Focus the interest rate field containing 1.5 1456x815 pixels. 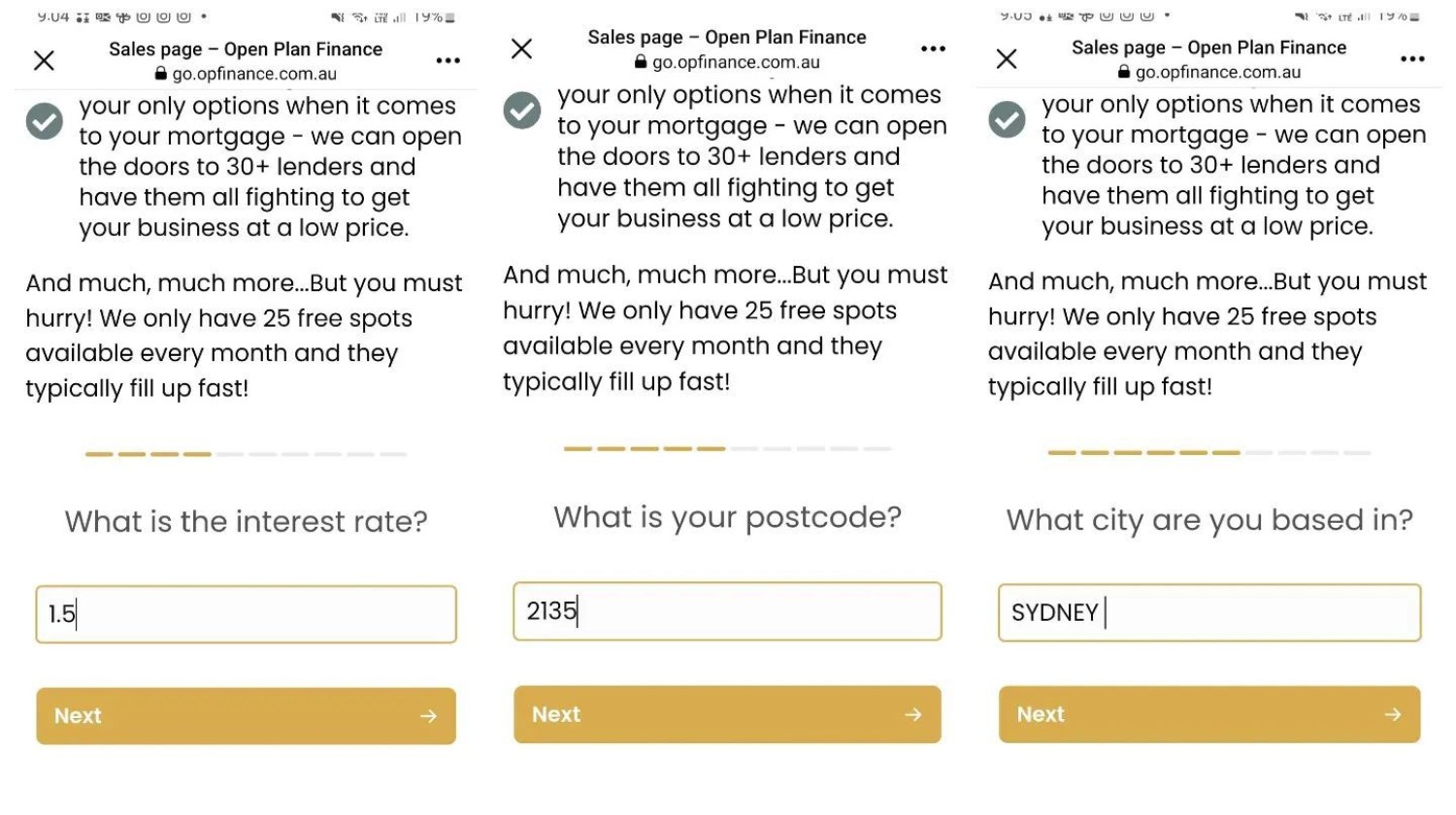[x=246, y=614]
